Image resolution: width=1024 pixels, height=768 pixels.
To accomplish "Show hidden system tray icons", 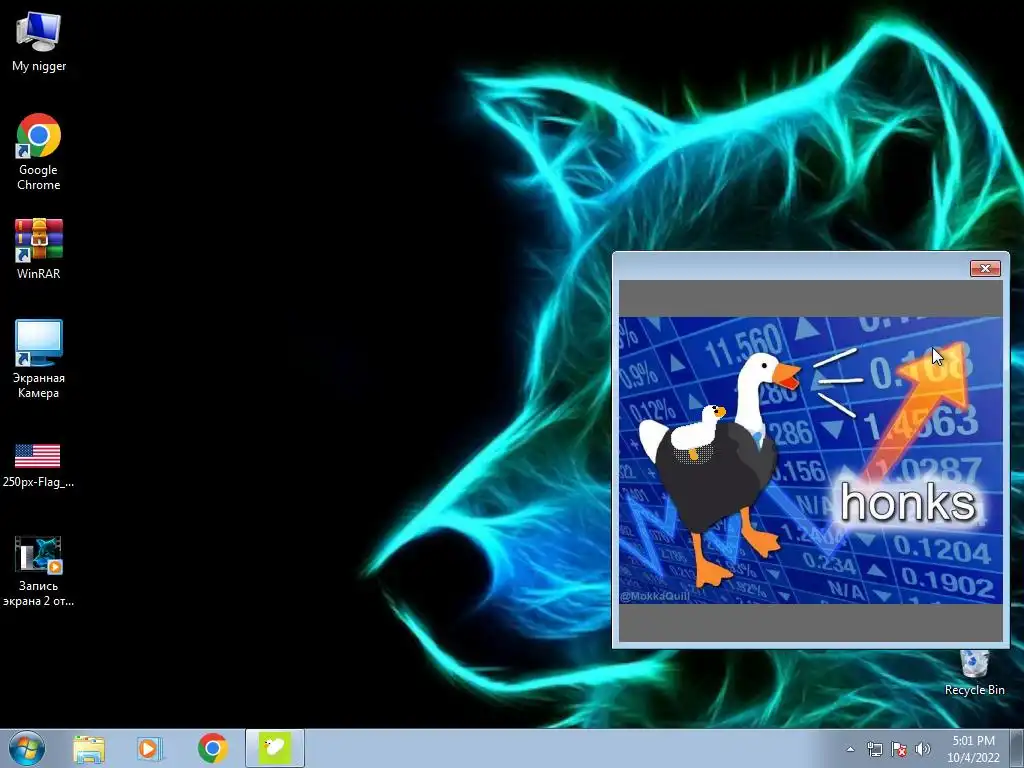I will point(850,750).
